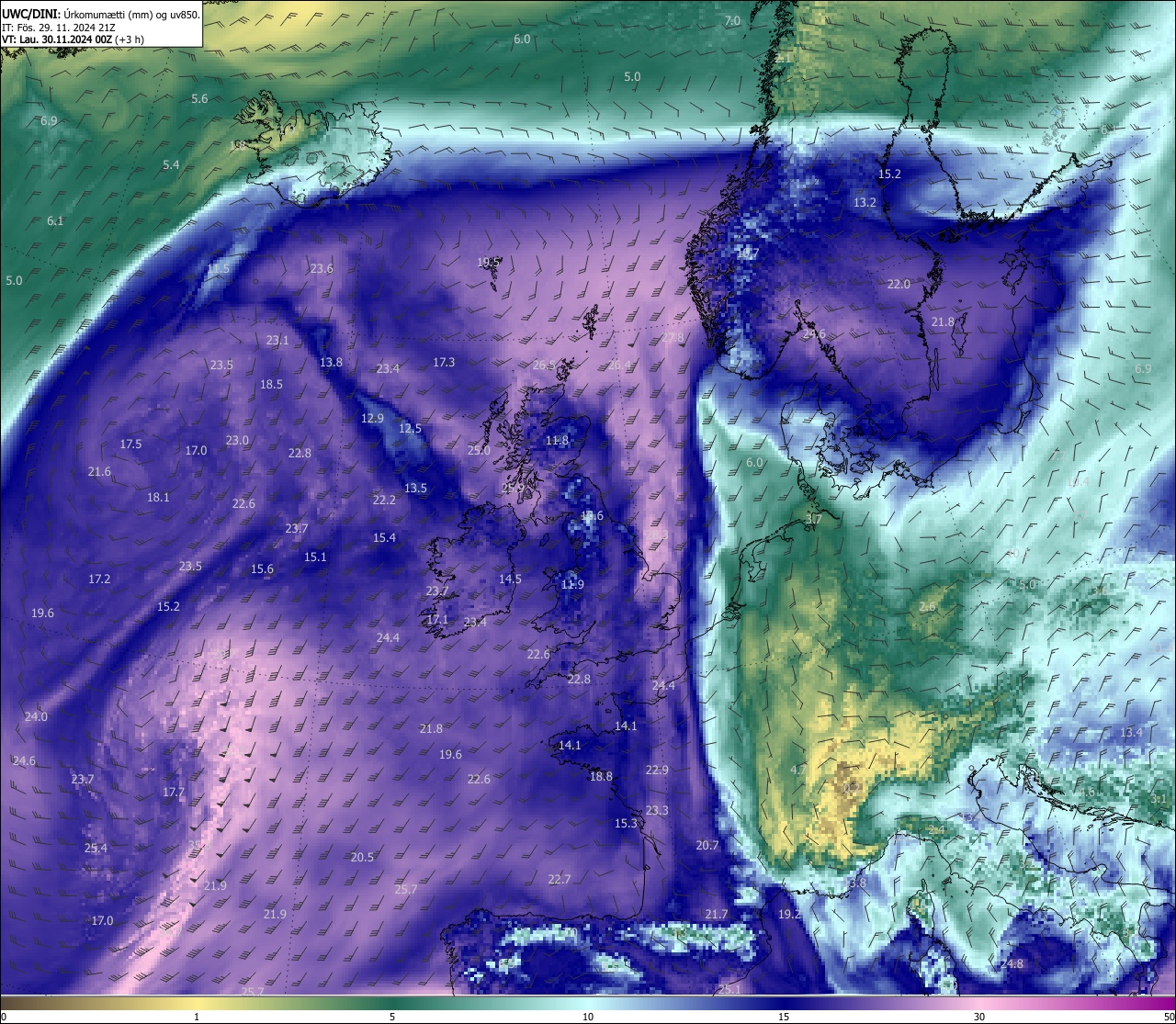Click the map value "7.0"
Image resolution: width=1176 pixels, height=1024 pixels.
pos(732,20)
